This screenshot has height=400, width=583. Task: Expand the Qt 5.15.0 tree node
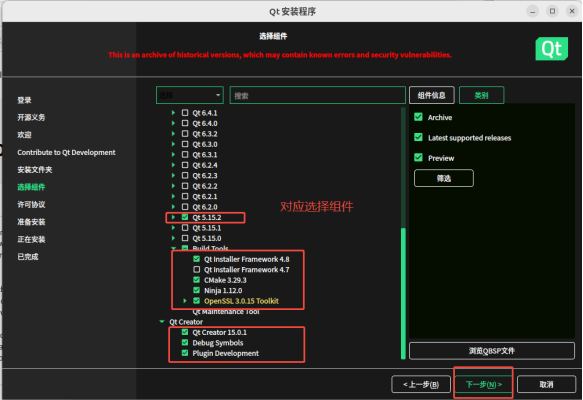coord(173,238)
